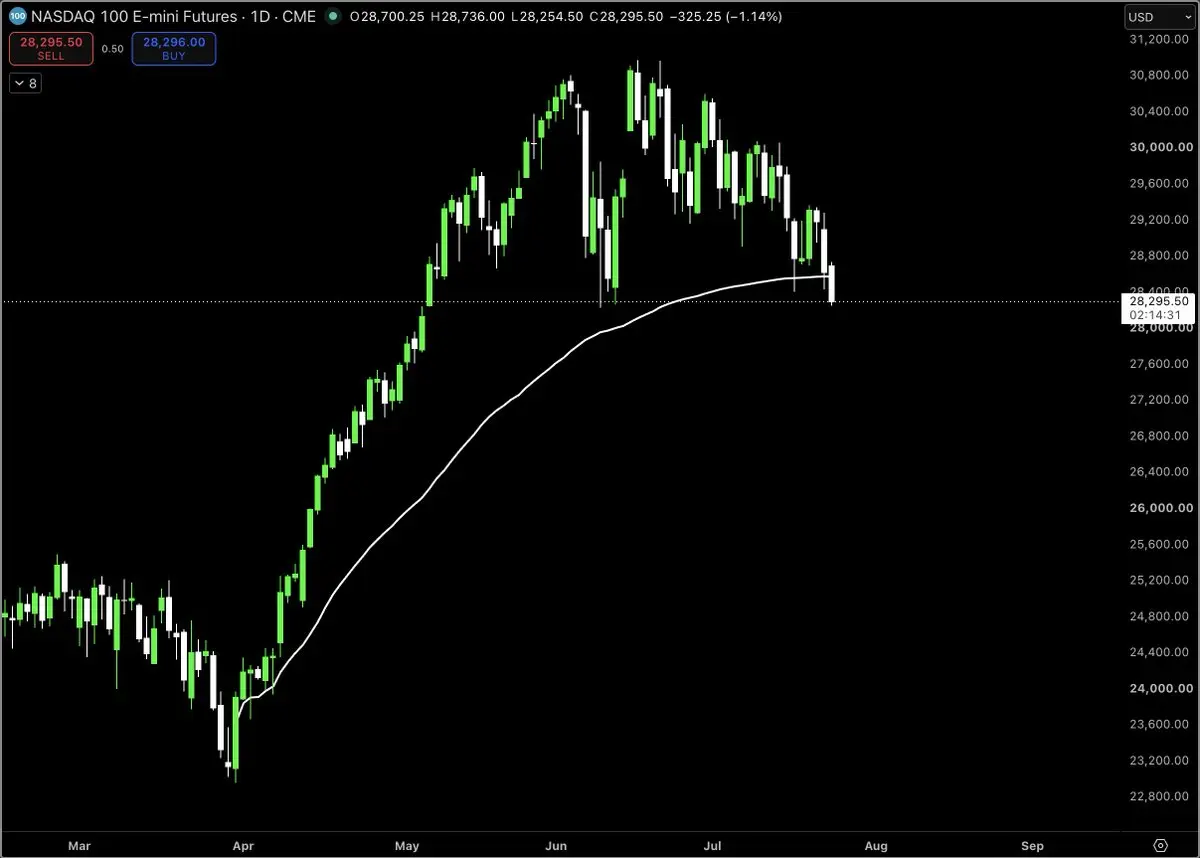This screenshot has width=1200, height=858.
Task: Click the Aug label on time axis
Action: coord(876,846)
